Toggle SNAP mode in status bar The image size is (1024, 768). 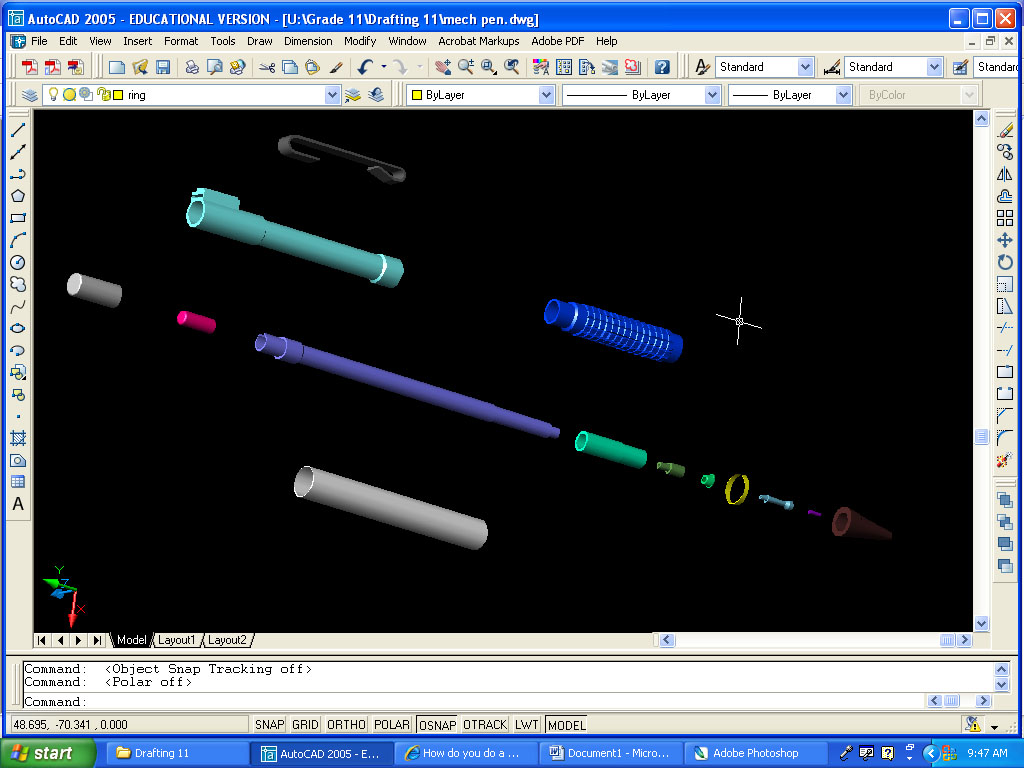pos(269,725)
